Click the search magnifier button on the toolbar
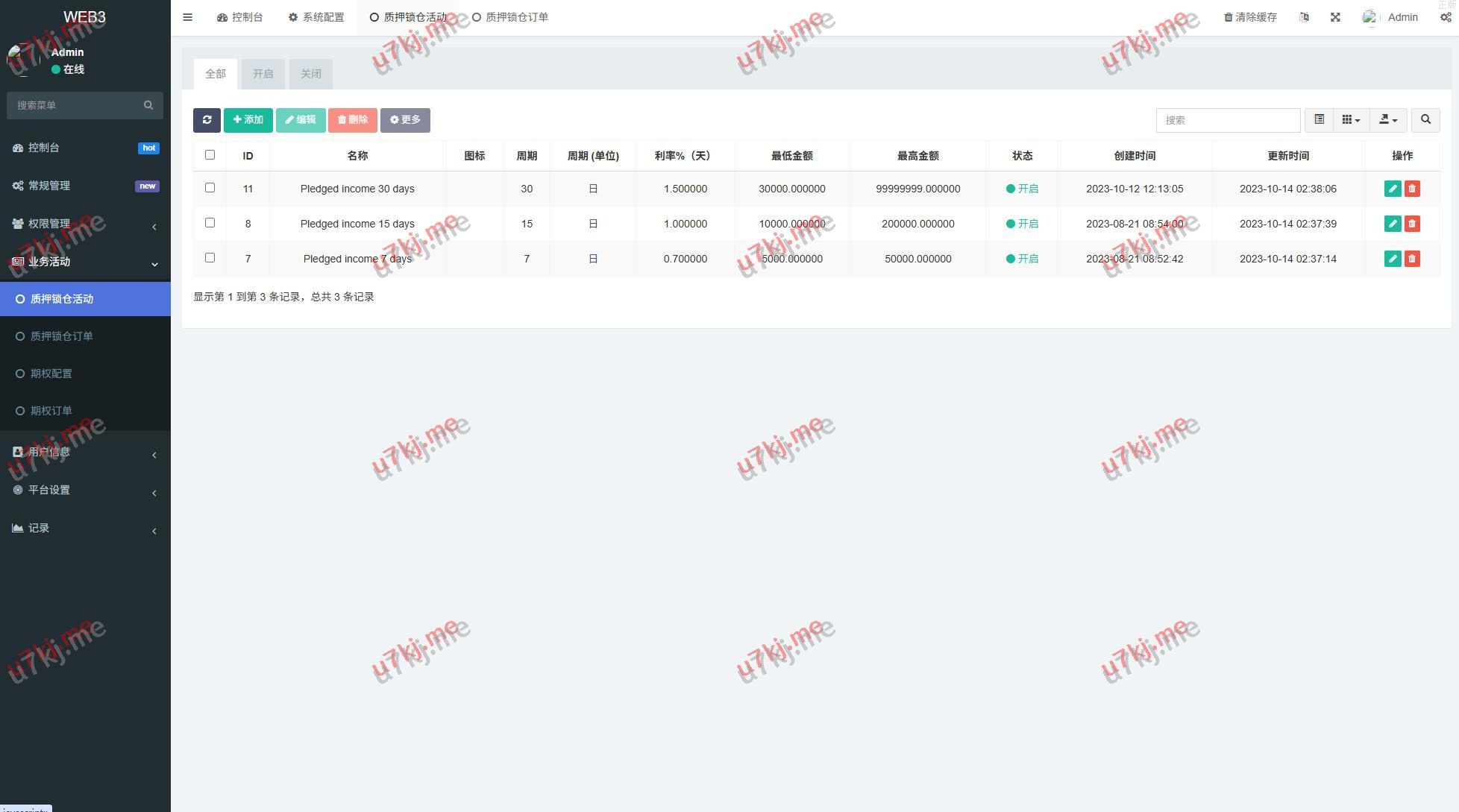 1425,120
